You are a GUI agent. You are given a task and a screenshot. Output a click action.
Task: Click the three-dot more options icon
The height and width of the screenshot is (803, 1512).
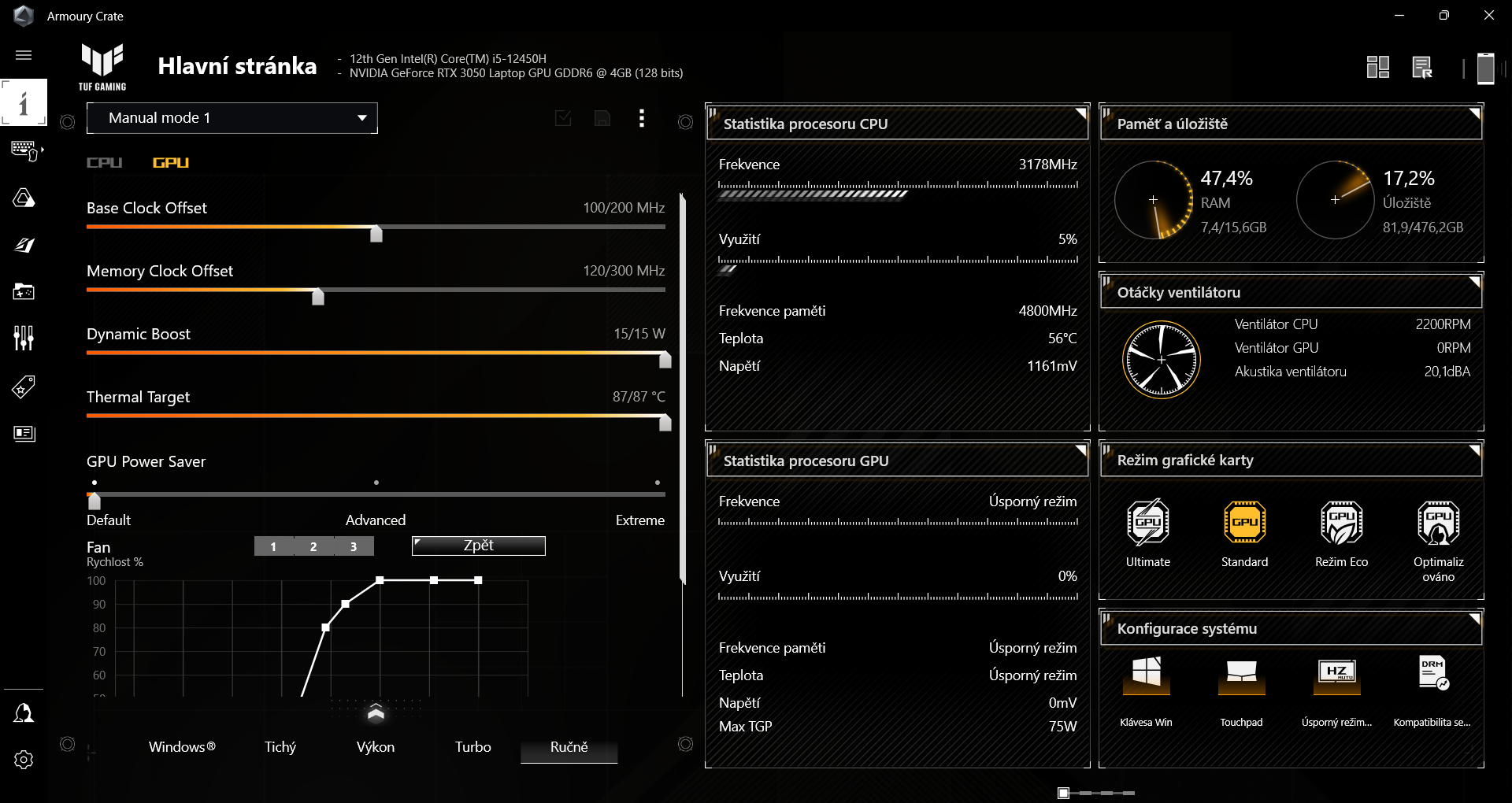tap(642, 118)
